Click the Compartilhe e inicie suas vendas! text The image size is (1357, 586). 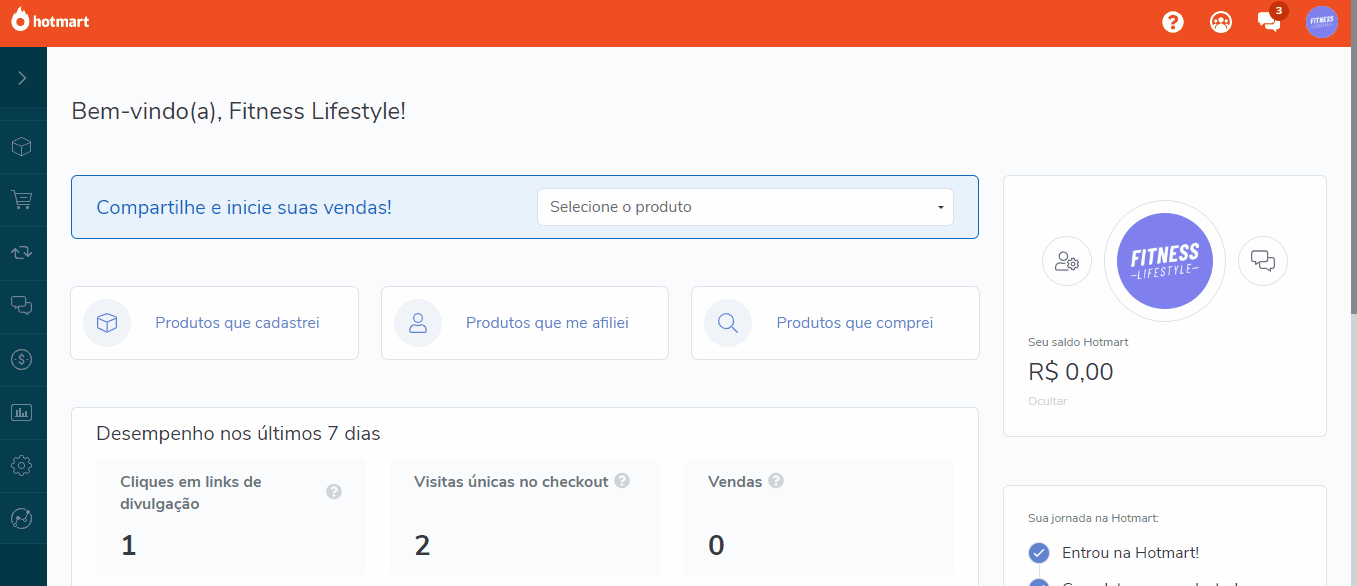point(244,208)
